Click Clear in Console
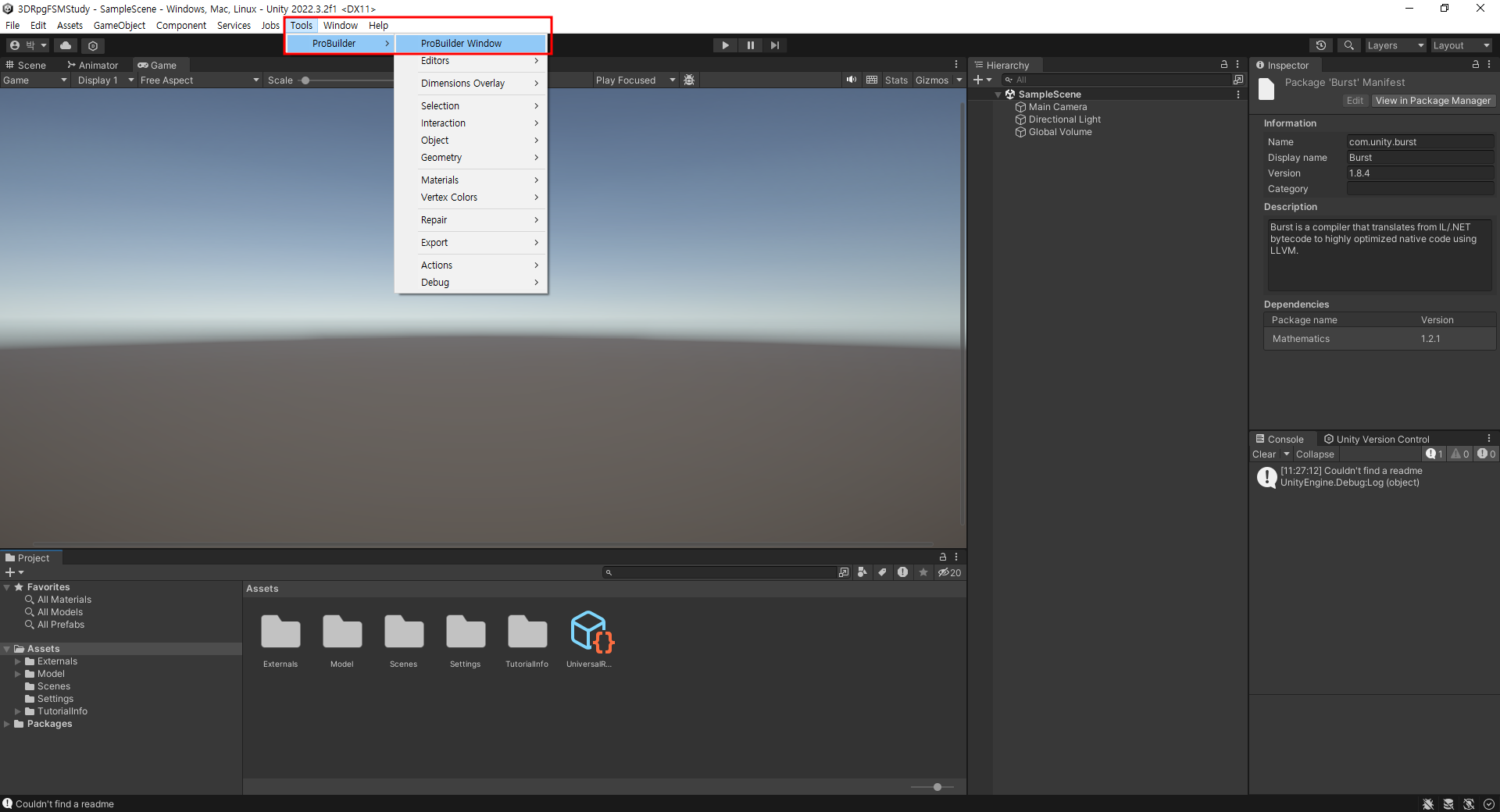 1264,454
